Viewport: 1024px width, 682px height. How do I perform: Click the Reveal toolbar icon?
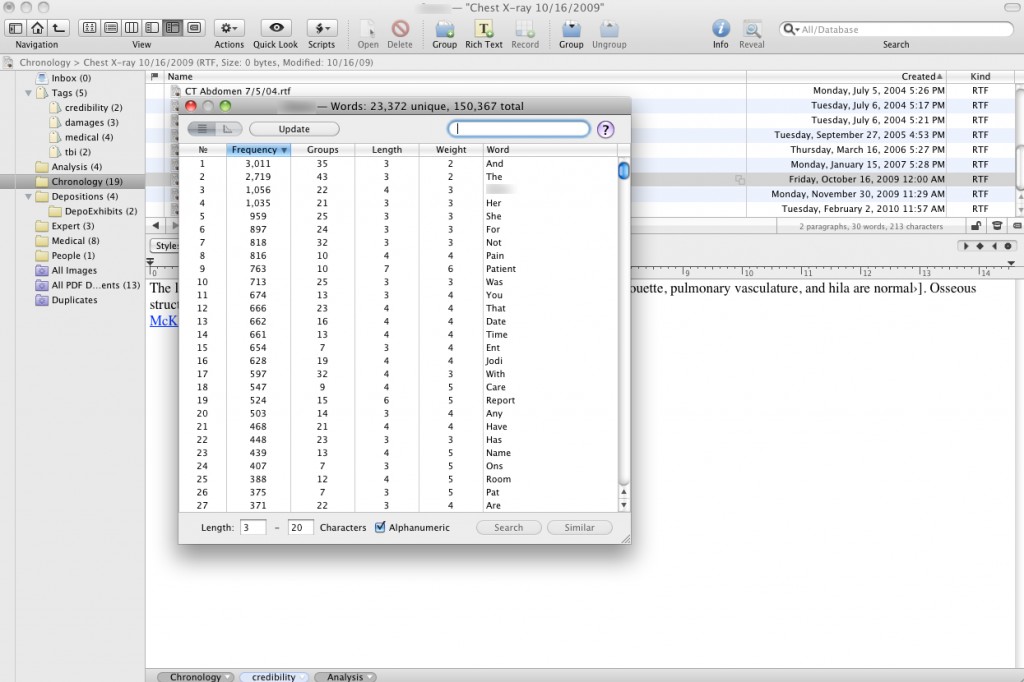point(752,30)
